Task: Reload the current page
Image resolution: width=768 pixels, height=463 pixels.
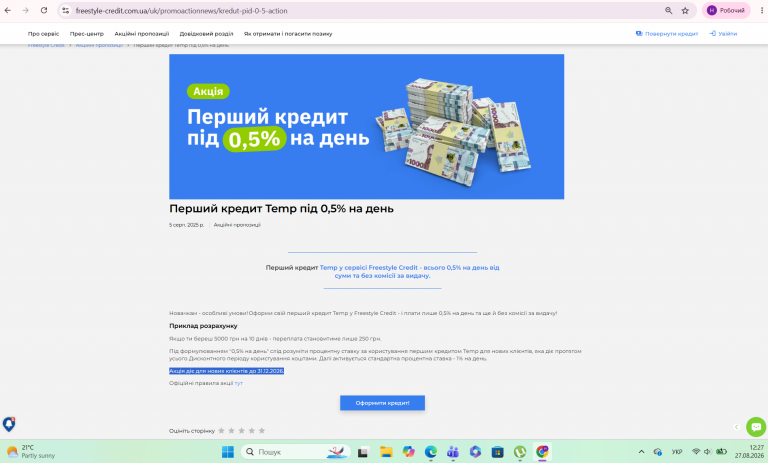Action: click(x=44, y=10)
